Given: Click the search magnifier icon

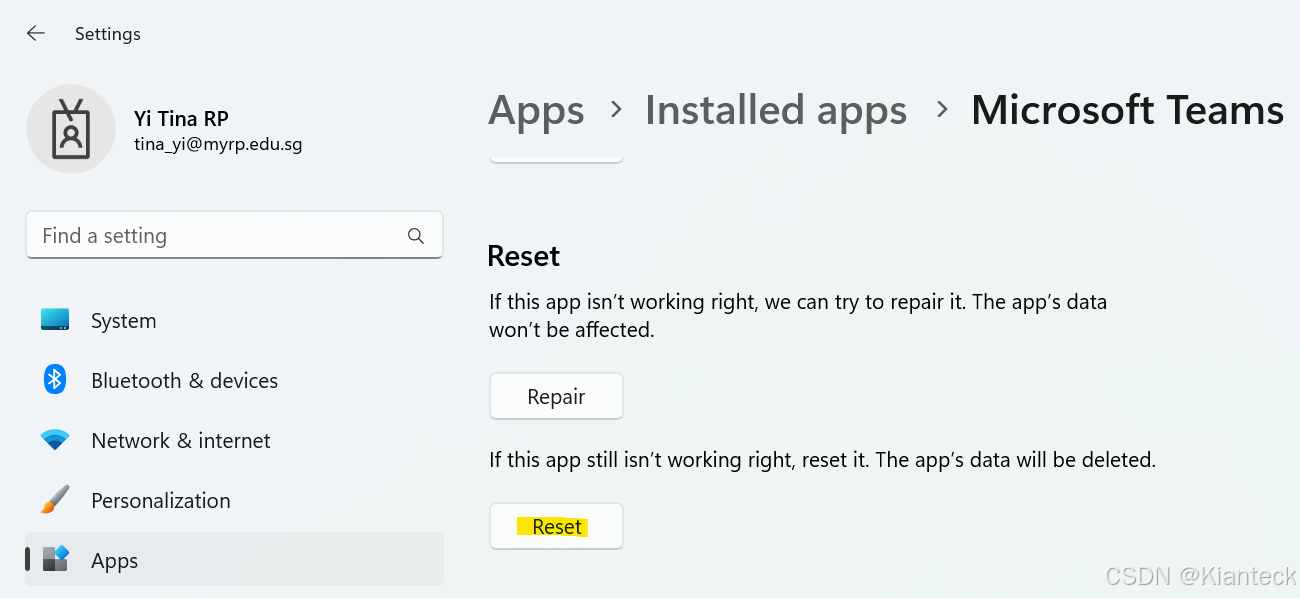Looking at the screenshot, I should (x=416, y=236).
